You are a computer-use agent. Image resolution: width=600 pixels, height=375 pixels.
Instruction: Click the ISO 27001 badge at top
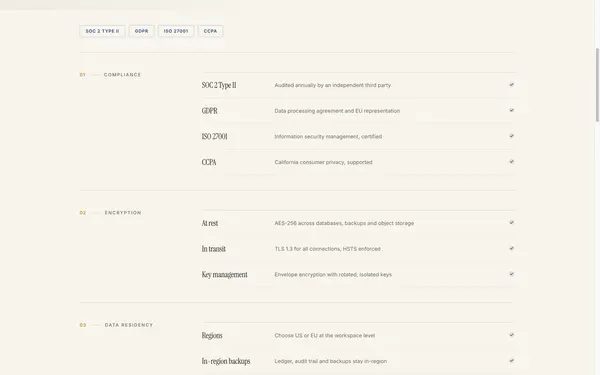click(176, 31)
